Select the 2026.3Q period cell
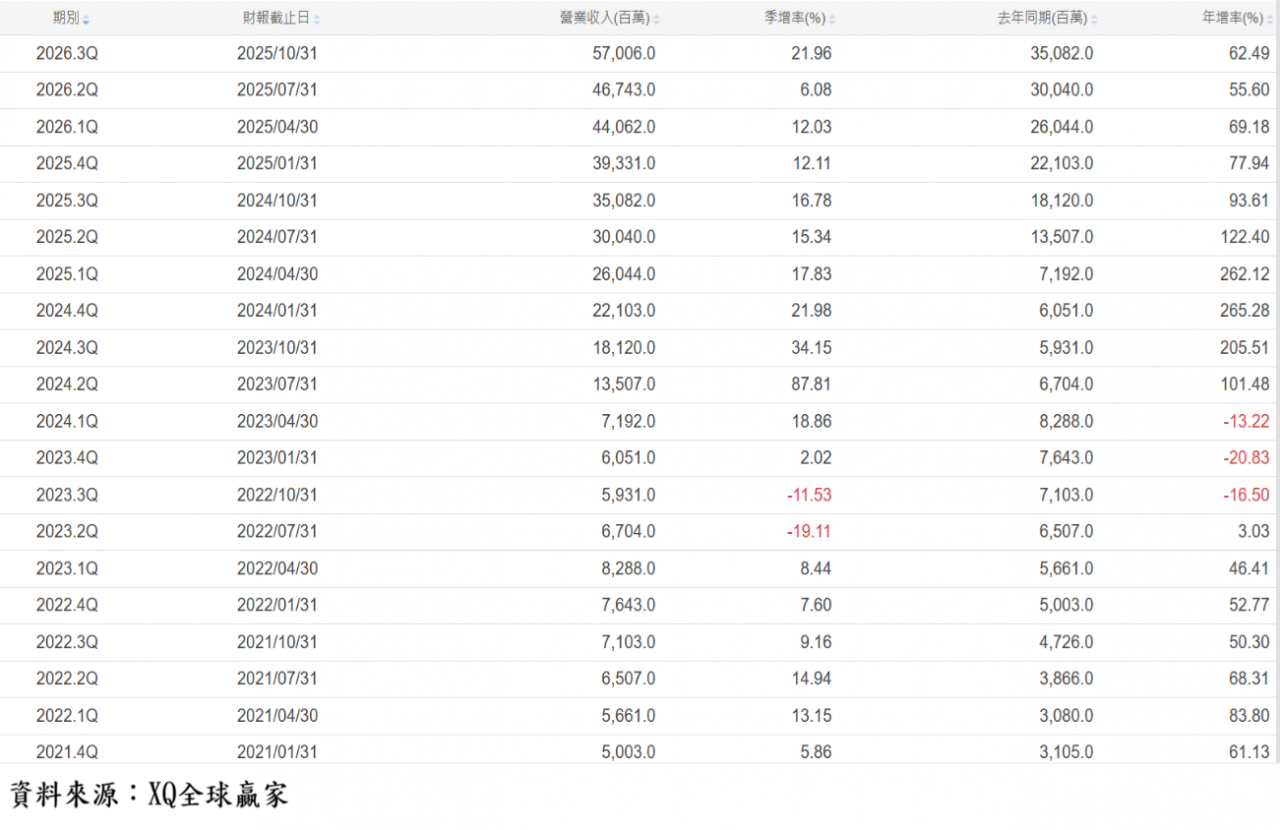 coord(67,53)
